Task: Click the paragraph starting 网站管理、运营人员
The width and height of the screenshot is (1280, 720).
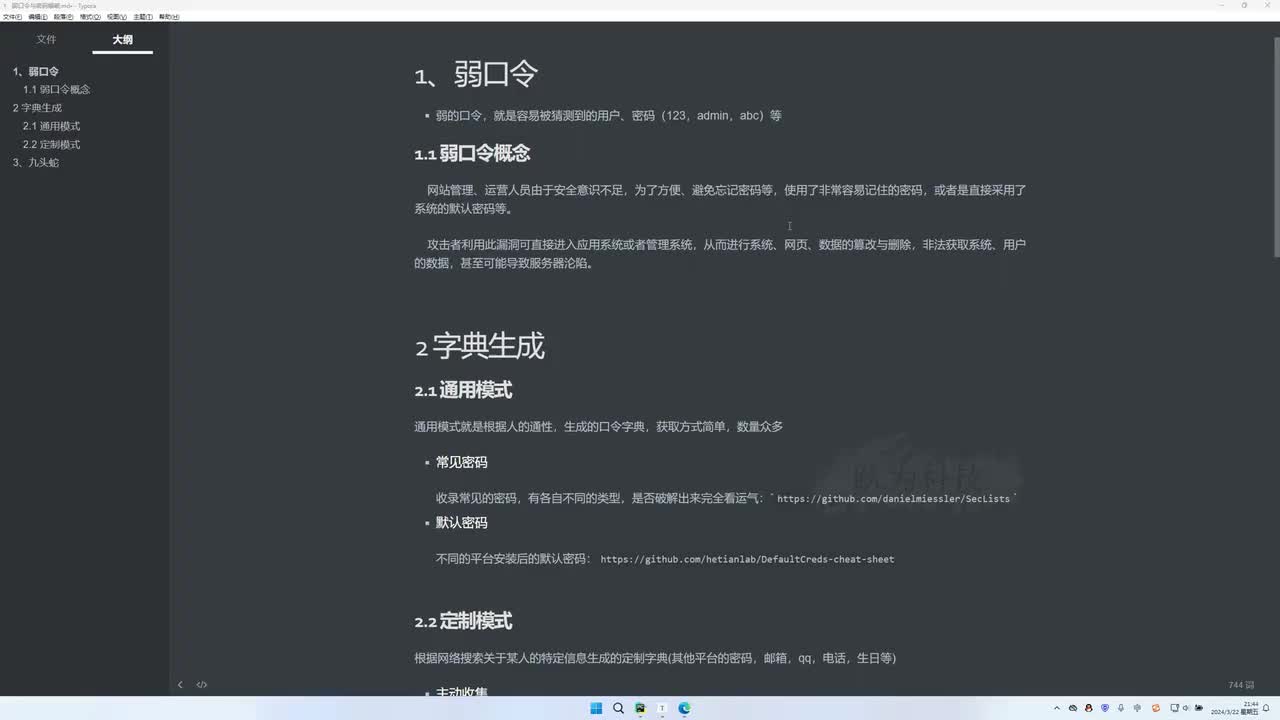Action: click(x=720, y=199)
